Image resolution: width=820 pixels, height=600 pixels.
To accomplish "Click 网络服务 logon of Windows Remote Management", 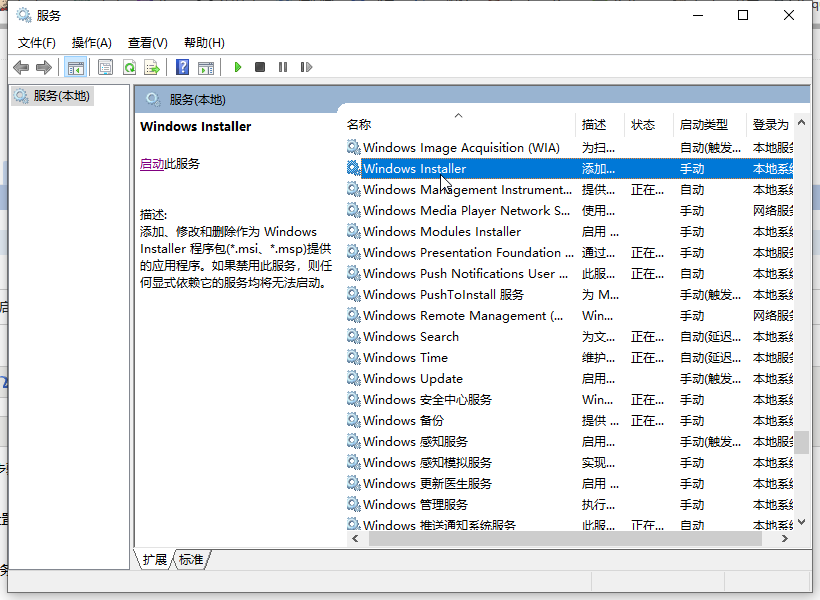I will [773, 316].
